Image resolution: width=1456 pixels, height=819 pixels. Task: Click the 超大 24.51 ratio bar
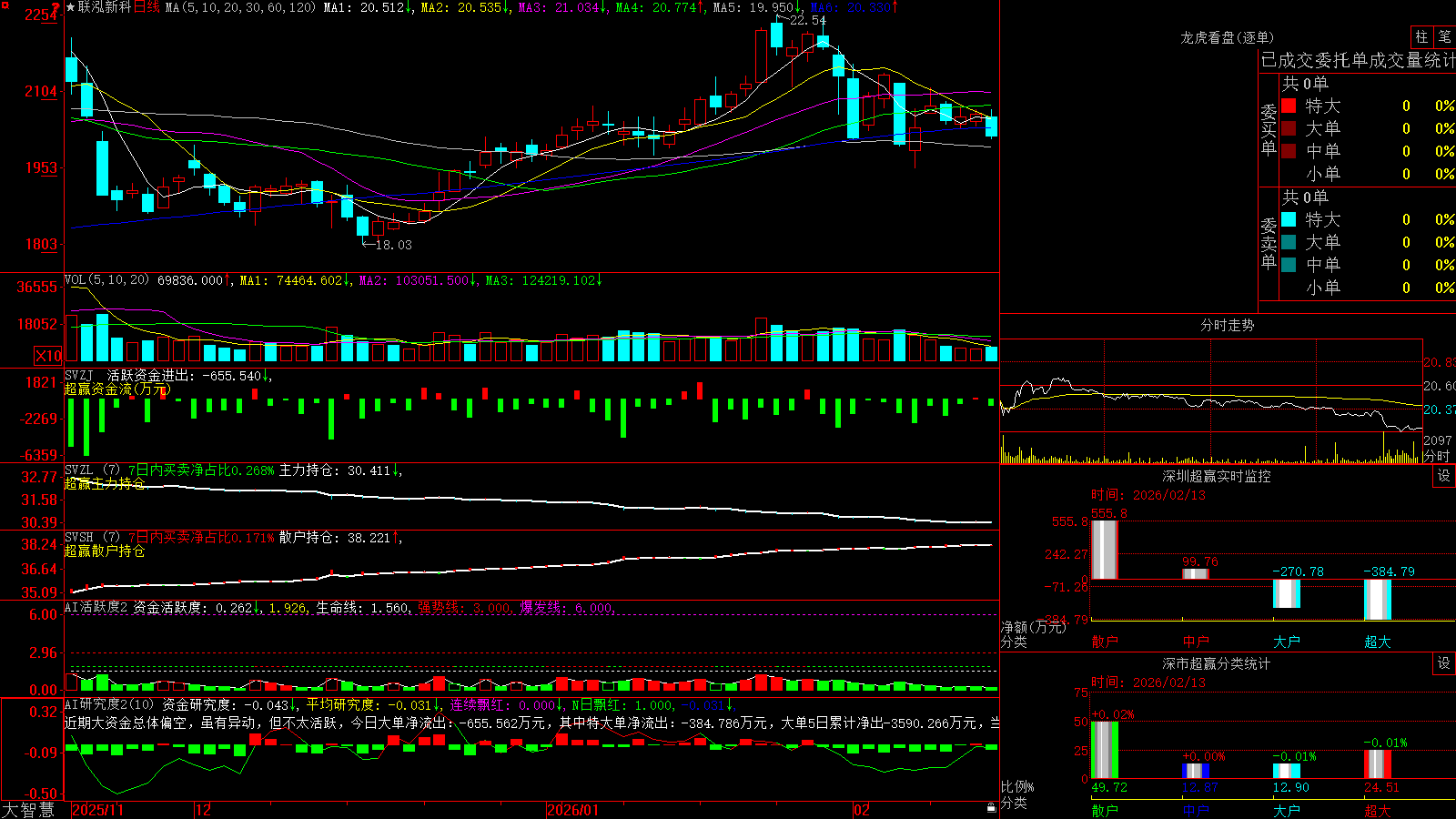tap(1377, 764)
